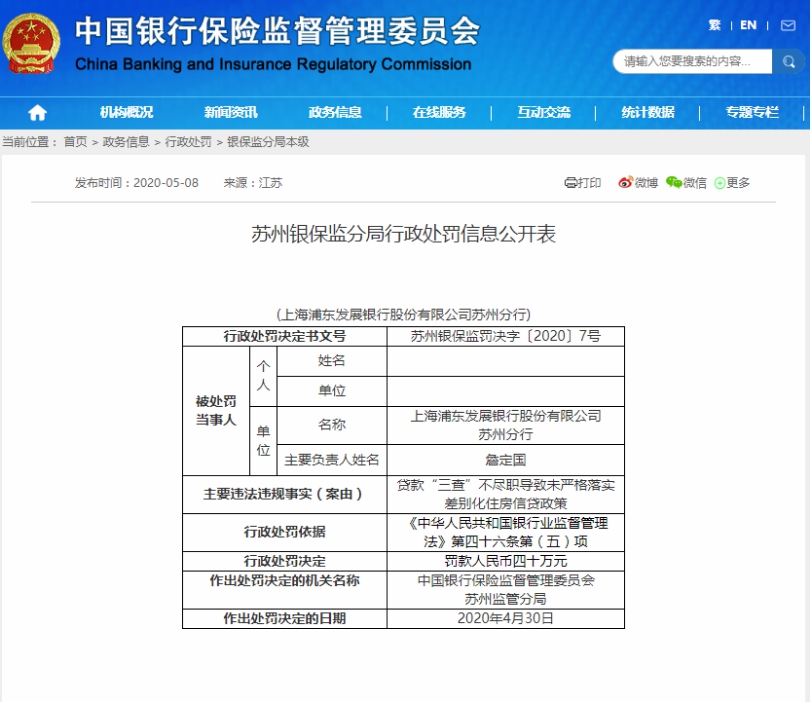Click 银保监分局本级 in the breadcrumb
Screen dimensions: 811x703
[x=268, y=142]
